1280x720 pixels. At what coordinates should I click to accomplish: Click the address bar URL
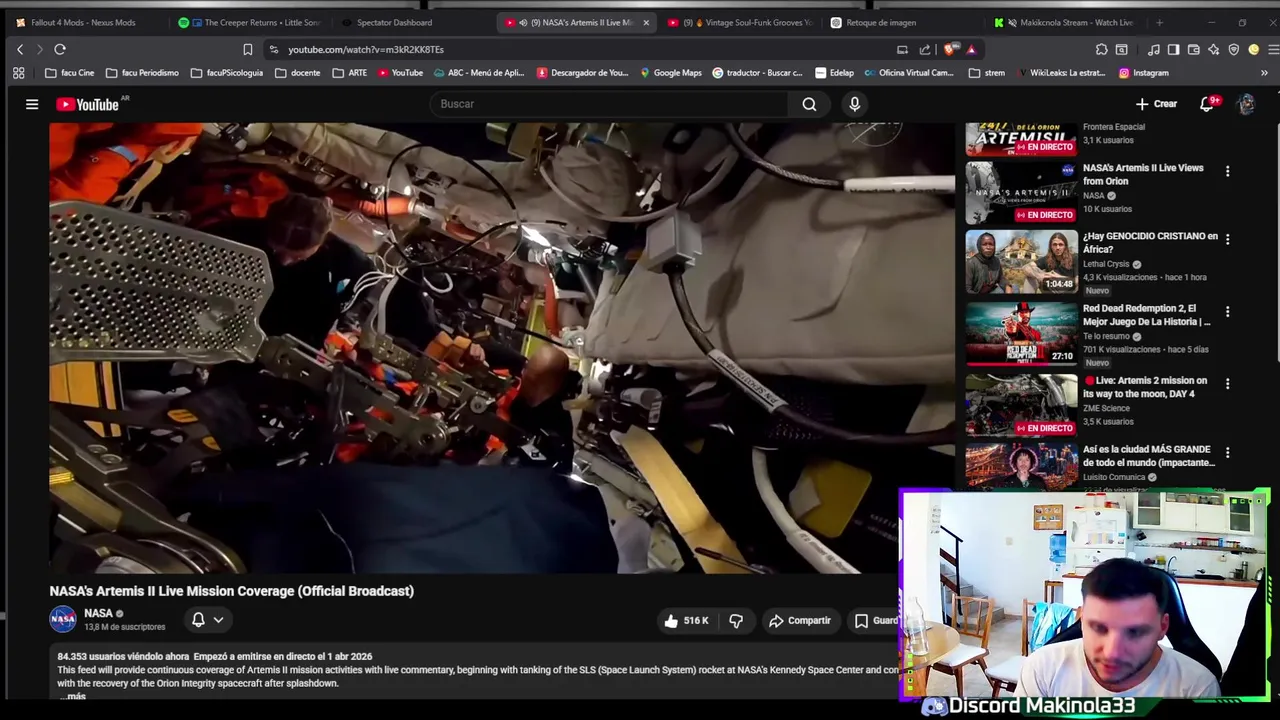point(366,49)
